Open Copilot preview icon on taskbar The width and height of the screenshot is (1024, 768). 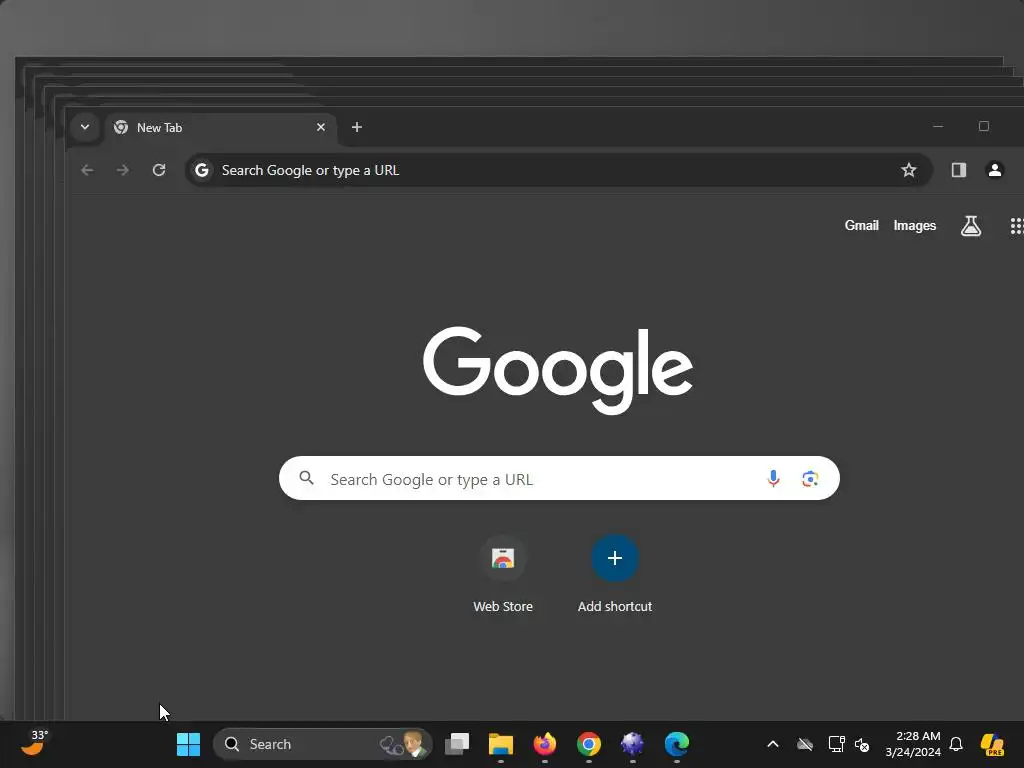[x=992, y=744]
